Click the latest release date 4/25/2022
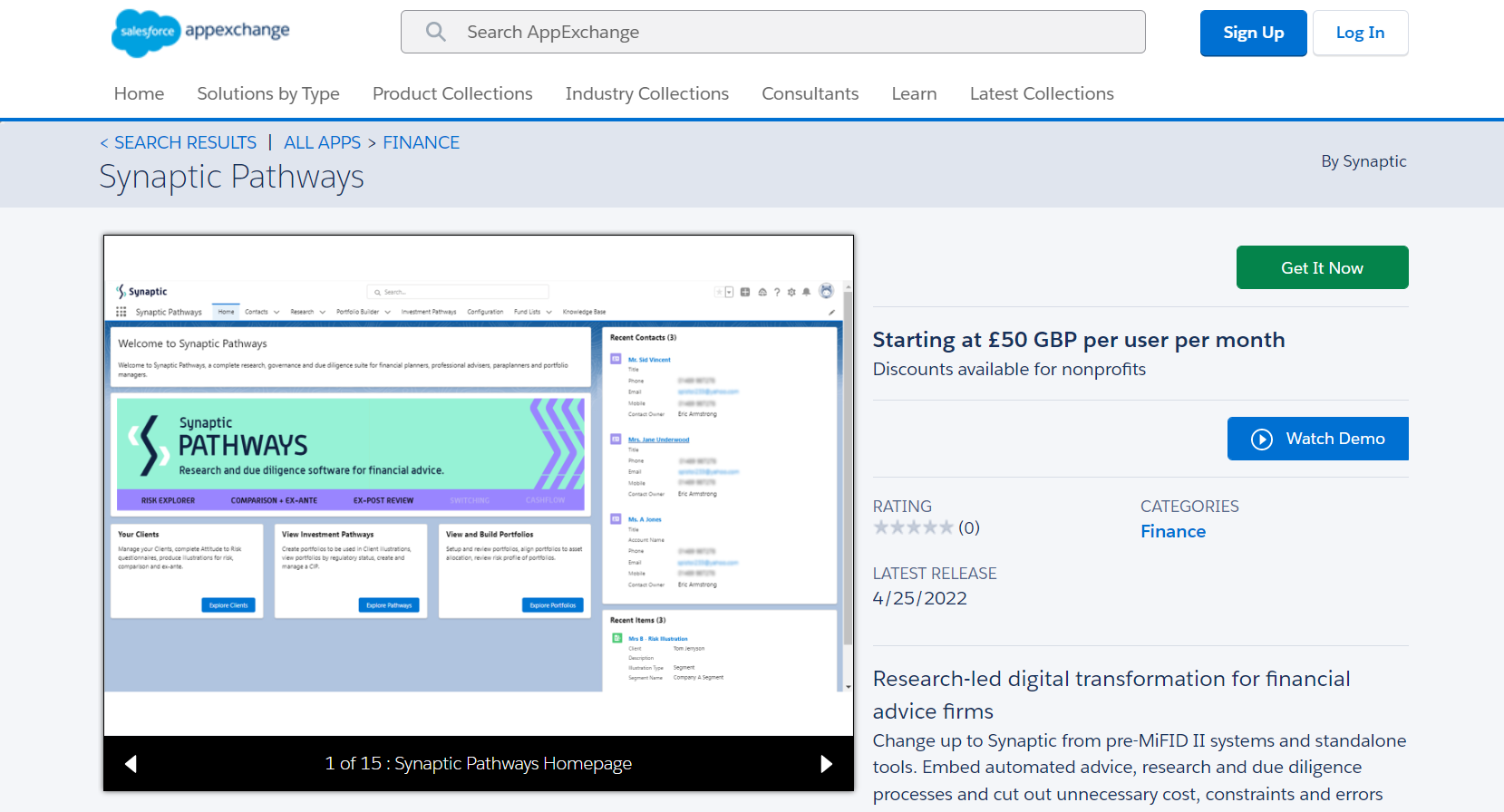 pyautogui.click(x=919, y=598)
